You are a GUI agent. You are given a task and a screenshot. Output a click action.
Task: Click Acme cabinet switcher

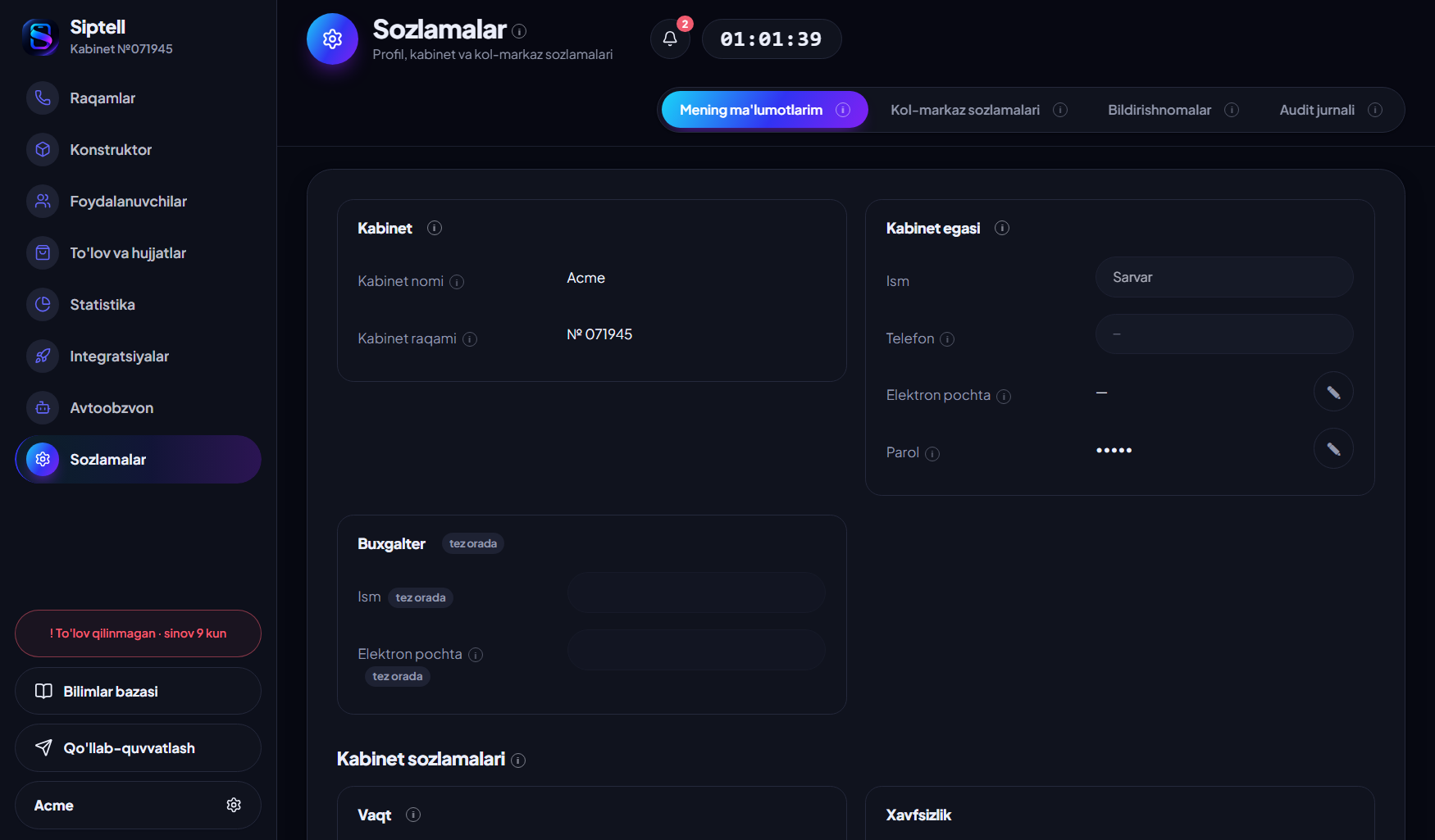pos(138,805)
